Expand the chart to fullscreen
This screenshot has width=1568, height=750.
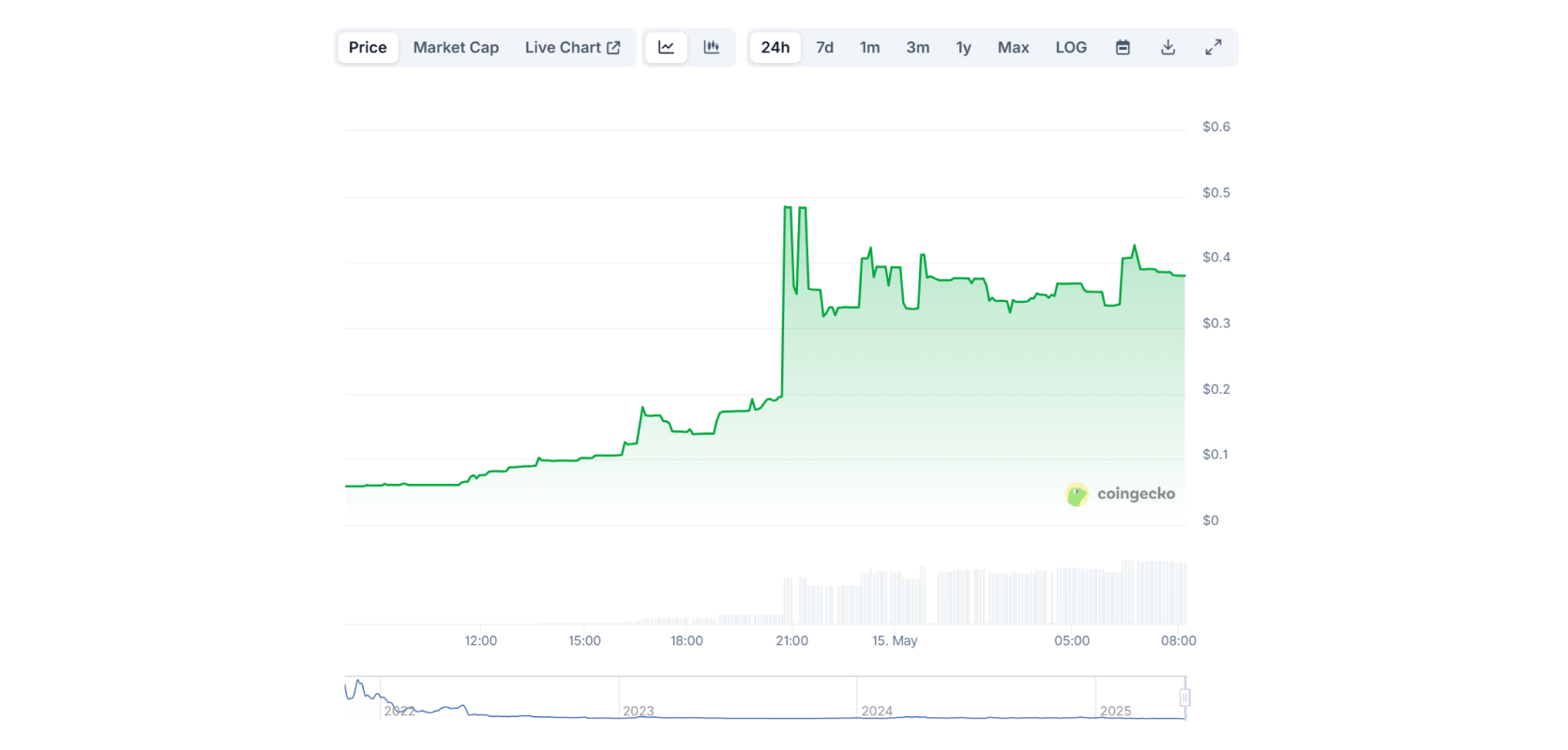tap(1214, 48)
